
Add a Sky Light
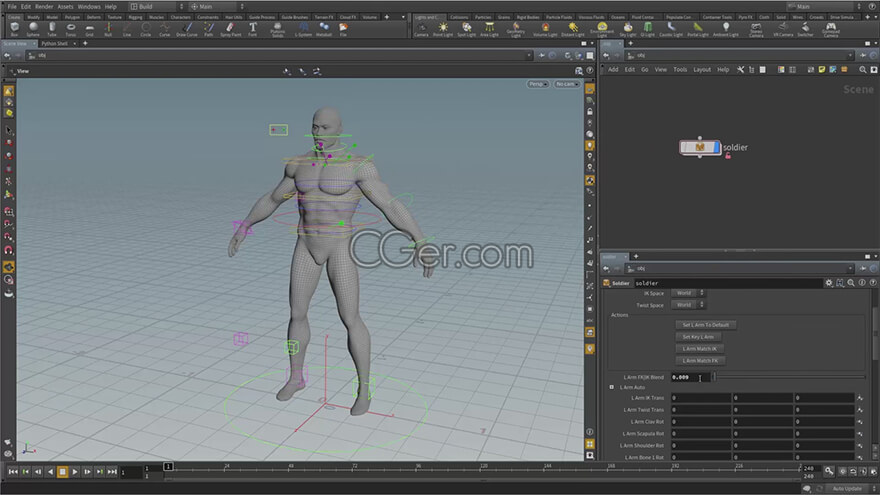[x=628, y=29]
